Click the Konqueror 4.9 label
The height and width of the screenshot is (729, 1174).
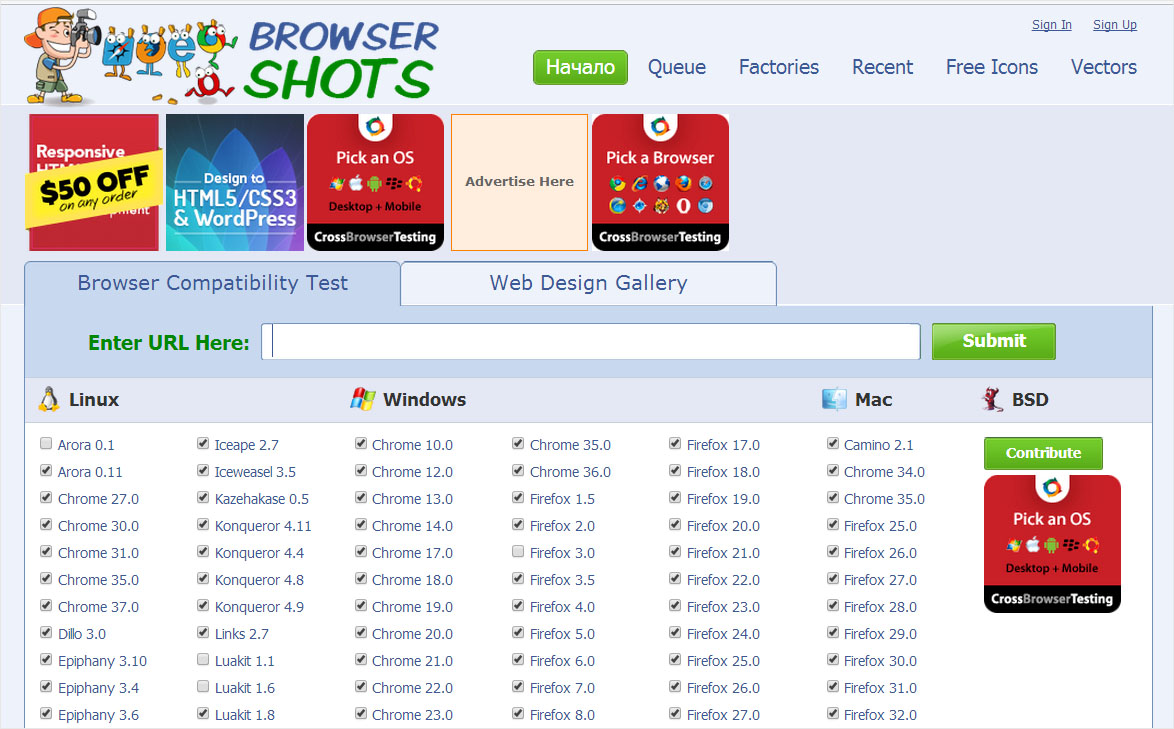[259, 606]
